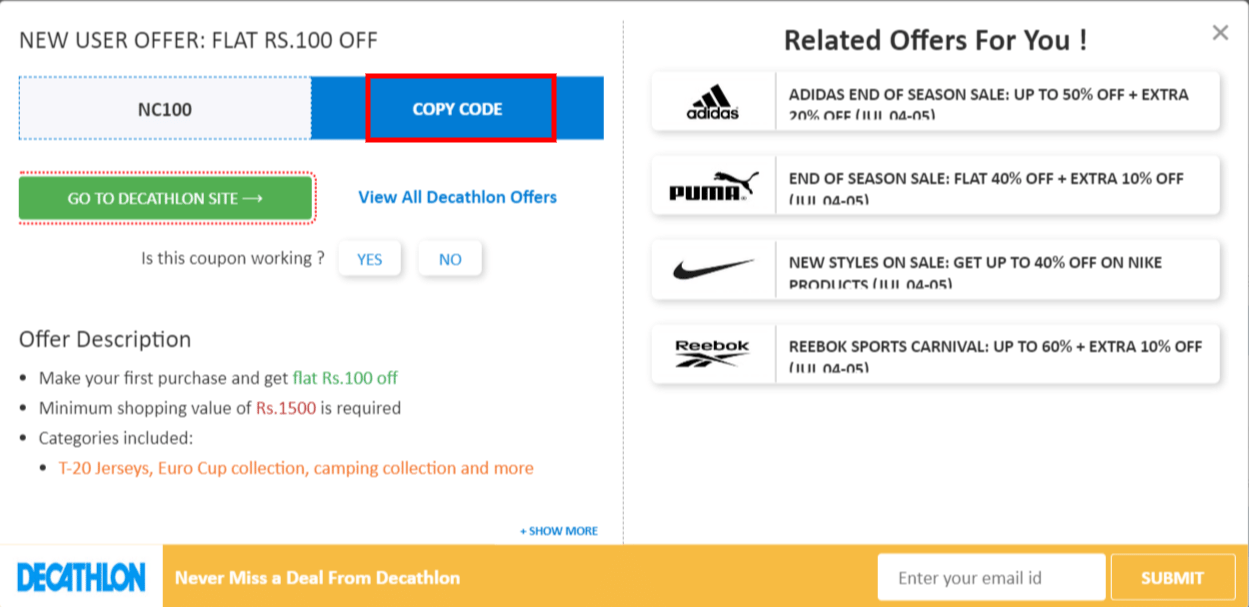Copy the coupon code NC100
The width and height of the screenshot is (1249, 607).
[x=460, y=108]
